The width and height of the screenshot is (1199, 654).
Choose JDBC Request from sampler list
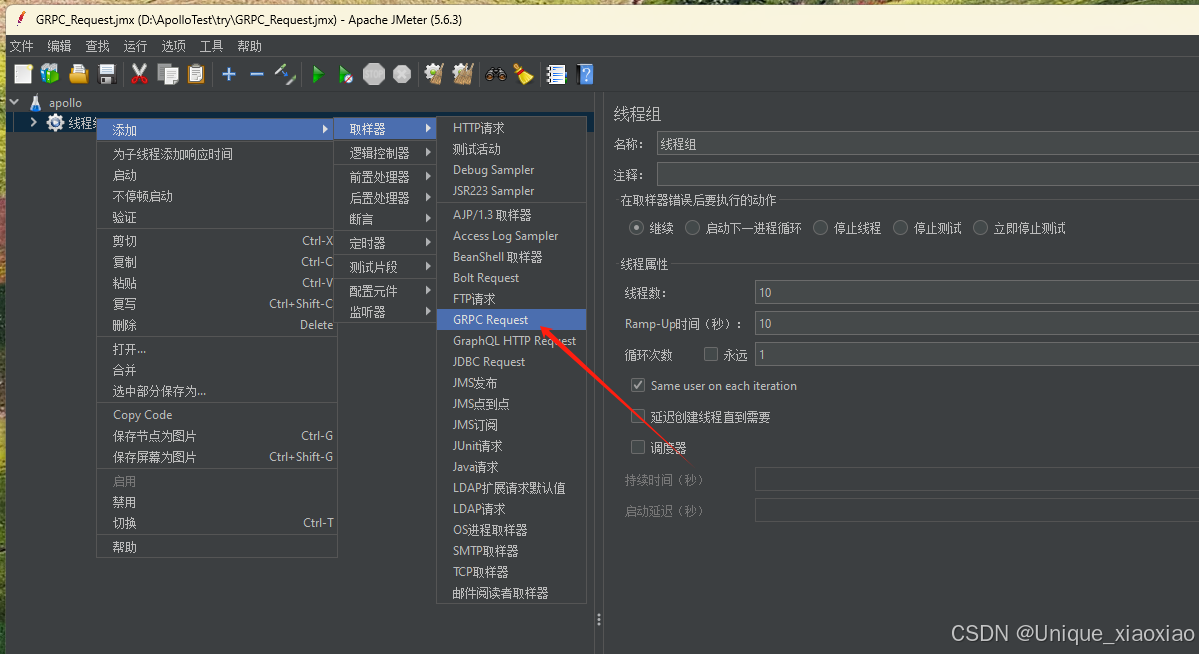click(512, 362)
